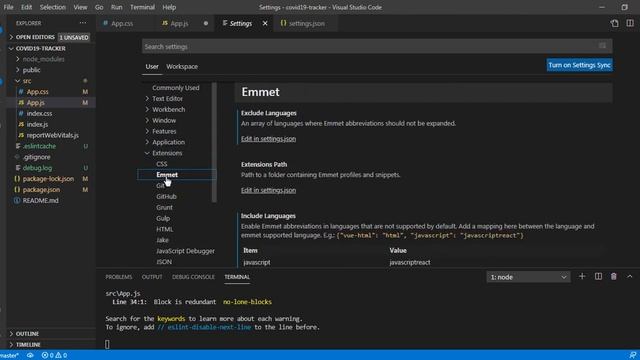Switch to App.css editor tab
The image size is (640, 360).
pyautogui.click(x=122, y=24)
